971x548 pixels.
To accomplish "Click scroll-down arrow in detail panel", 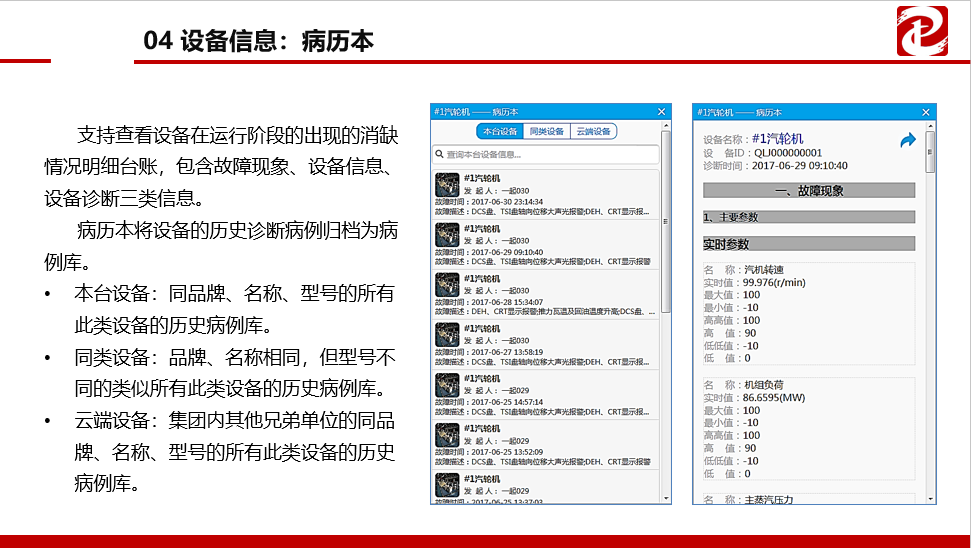I will tap(931, 498).
